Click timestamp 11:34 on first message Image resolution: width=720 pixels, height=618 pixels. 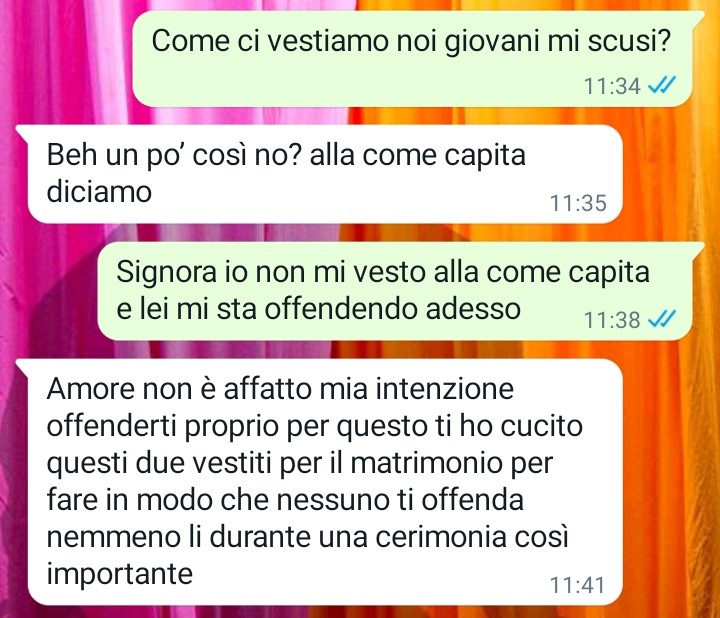click(x=612, y=86)
